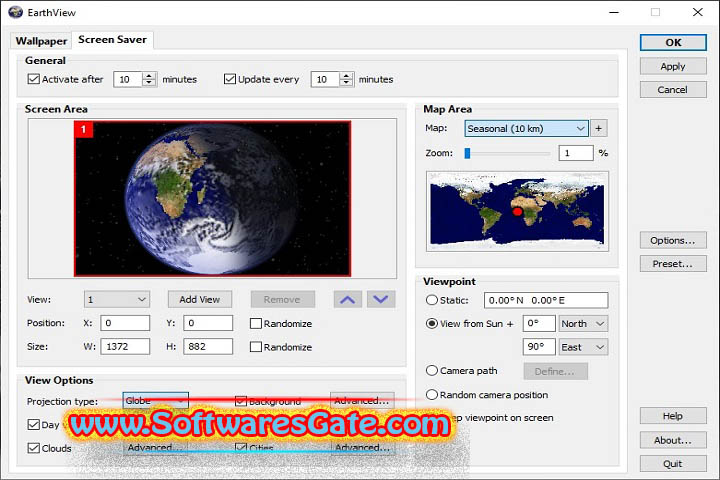
Task: Click the world map preview in Map Area
Action: (x=518, y=211)
